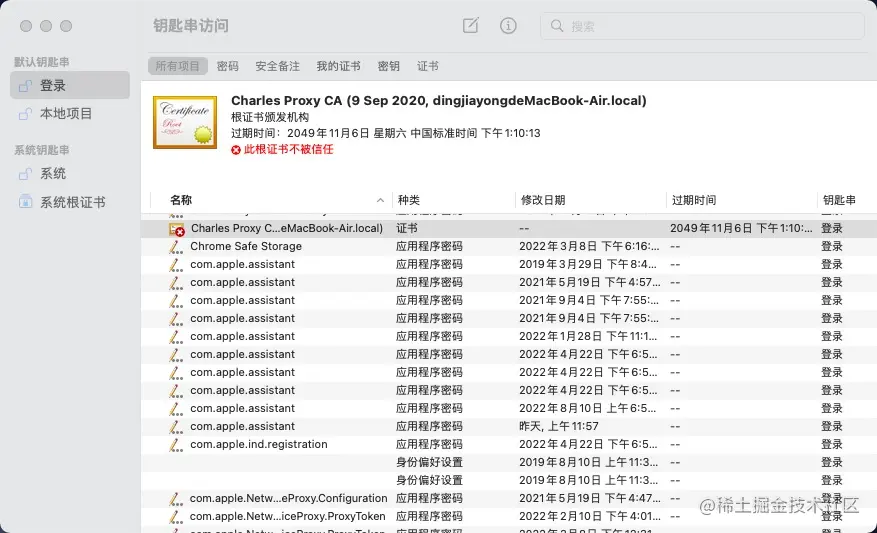This screenshot has height=533, width=877.
Task: Select the 登录 keychain in sidebar
Action: 70,86
